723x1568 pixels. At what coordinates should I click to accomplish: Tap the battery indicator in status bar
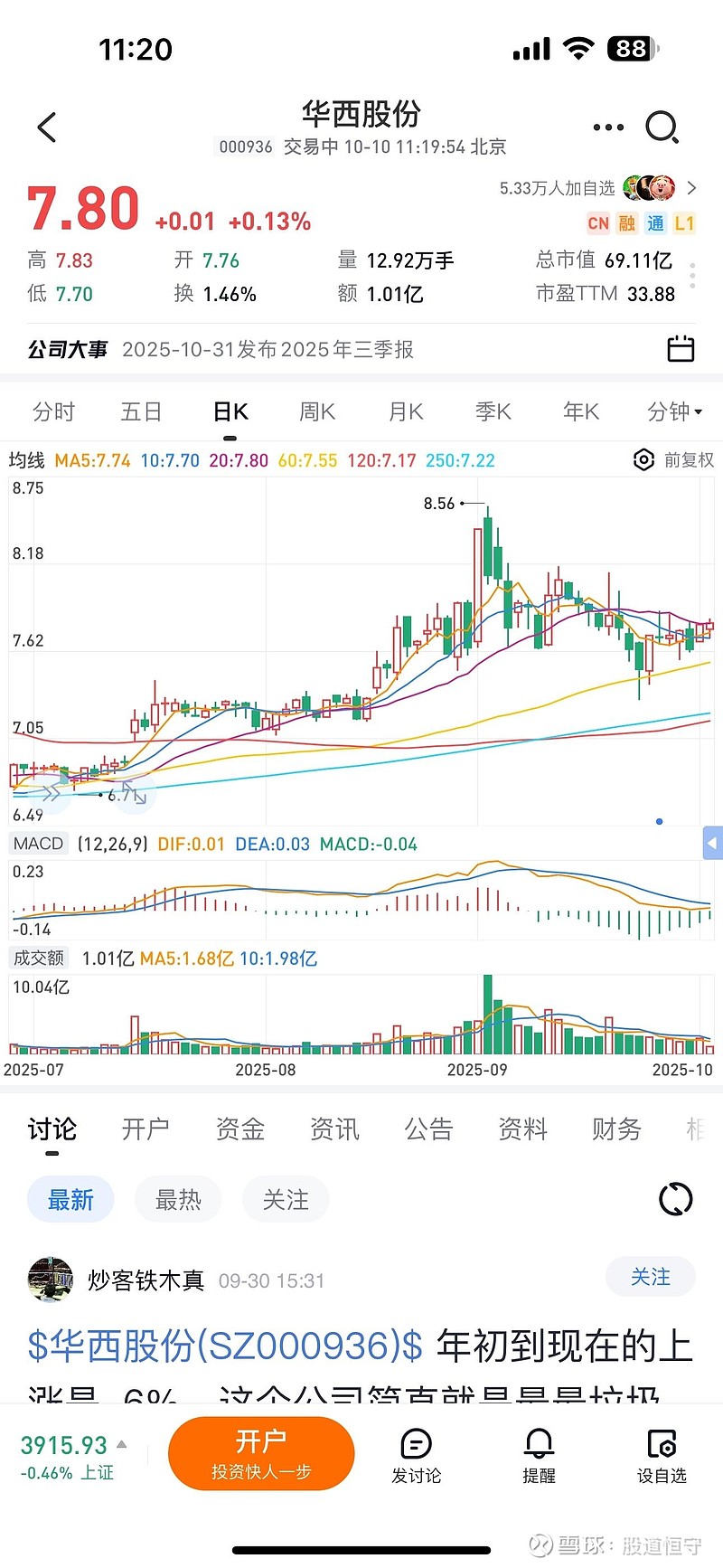[634, 48]
